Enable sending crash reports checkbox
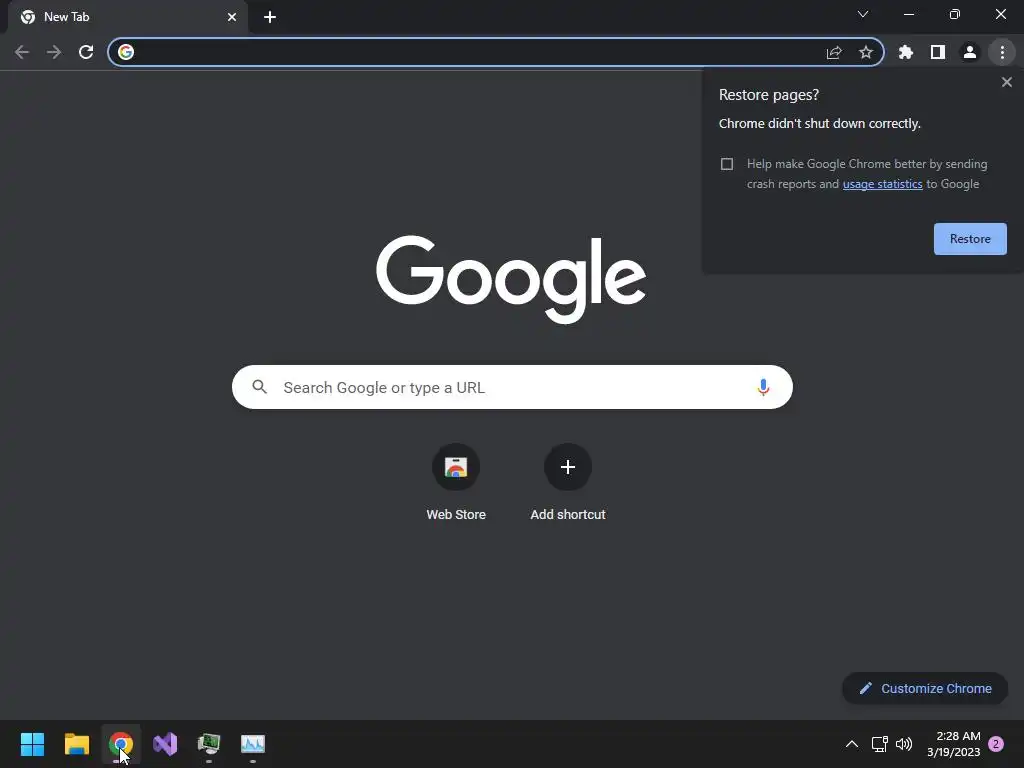1024x768 pixels. [727, 164]
